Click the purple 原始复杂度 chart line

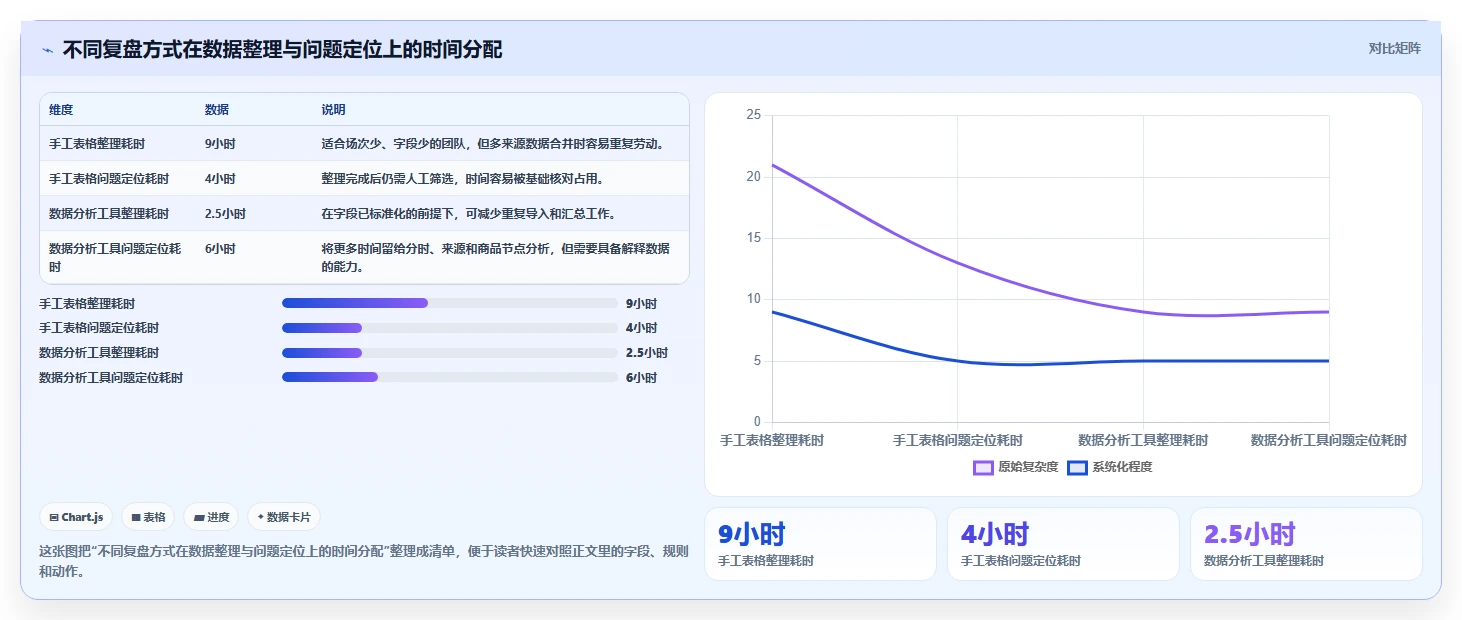pos(957,262)
